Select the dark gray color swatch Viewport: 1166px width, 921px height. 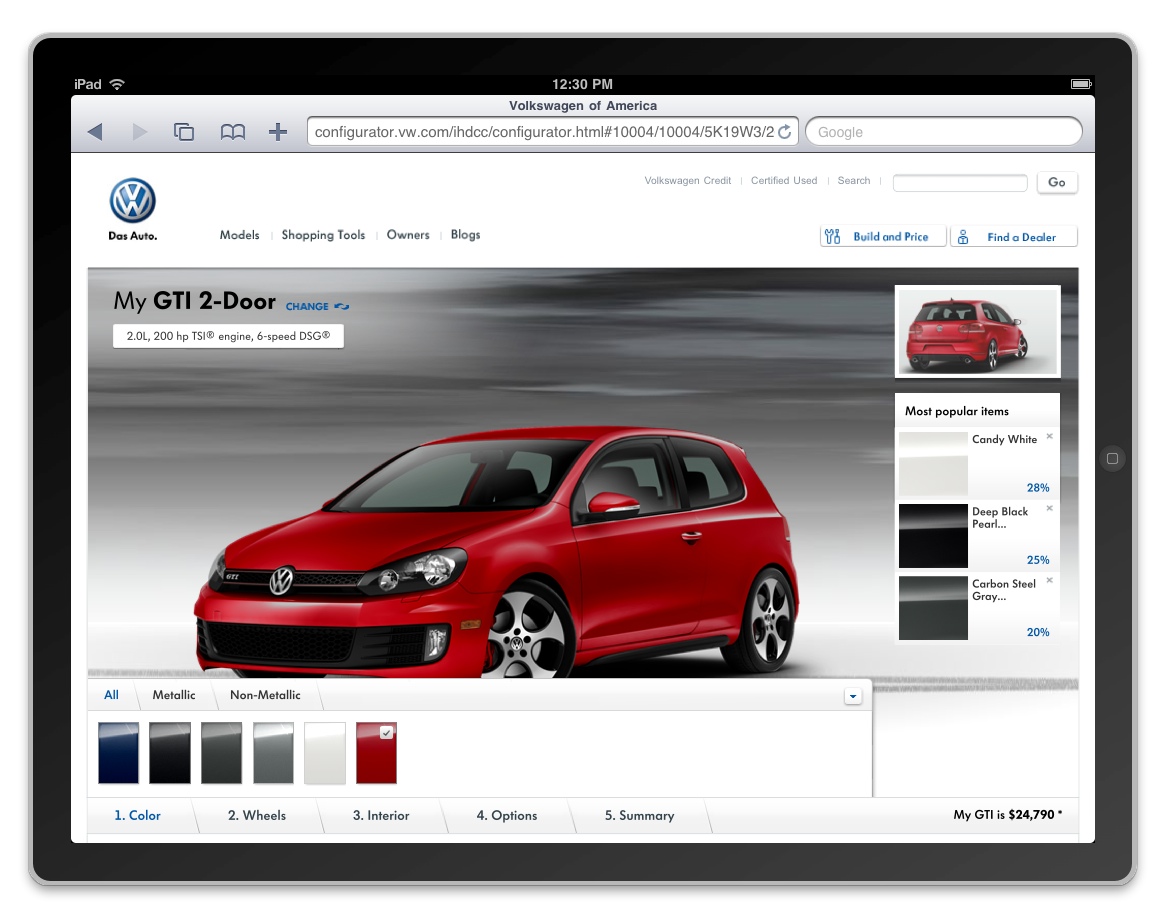point(222,753)
